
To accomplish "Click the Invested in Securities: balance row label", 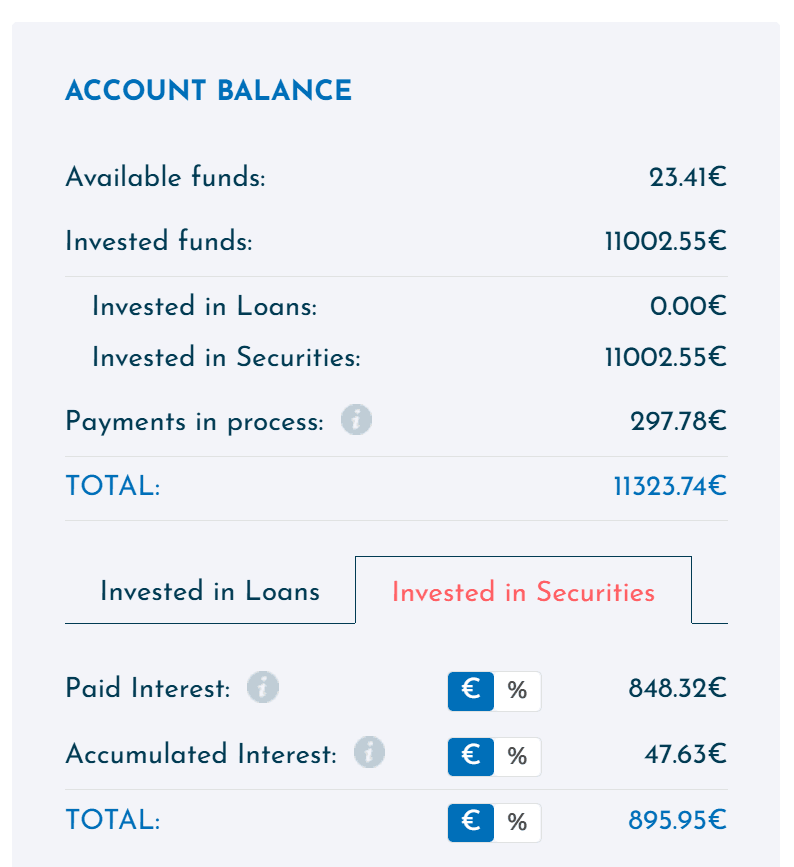I will click(226, 357).
